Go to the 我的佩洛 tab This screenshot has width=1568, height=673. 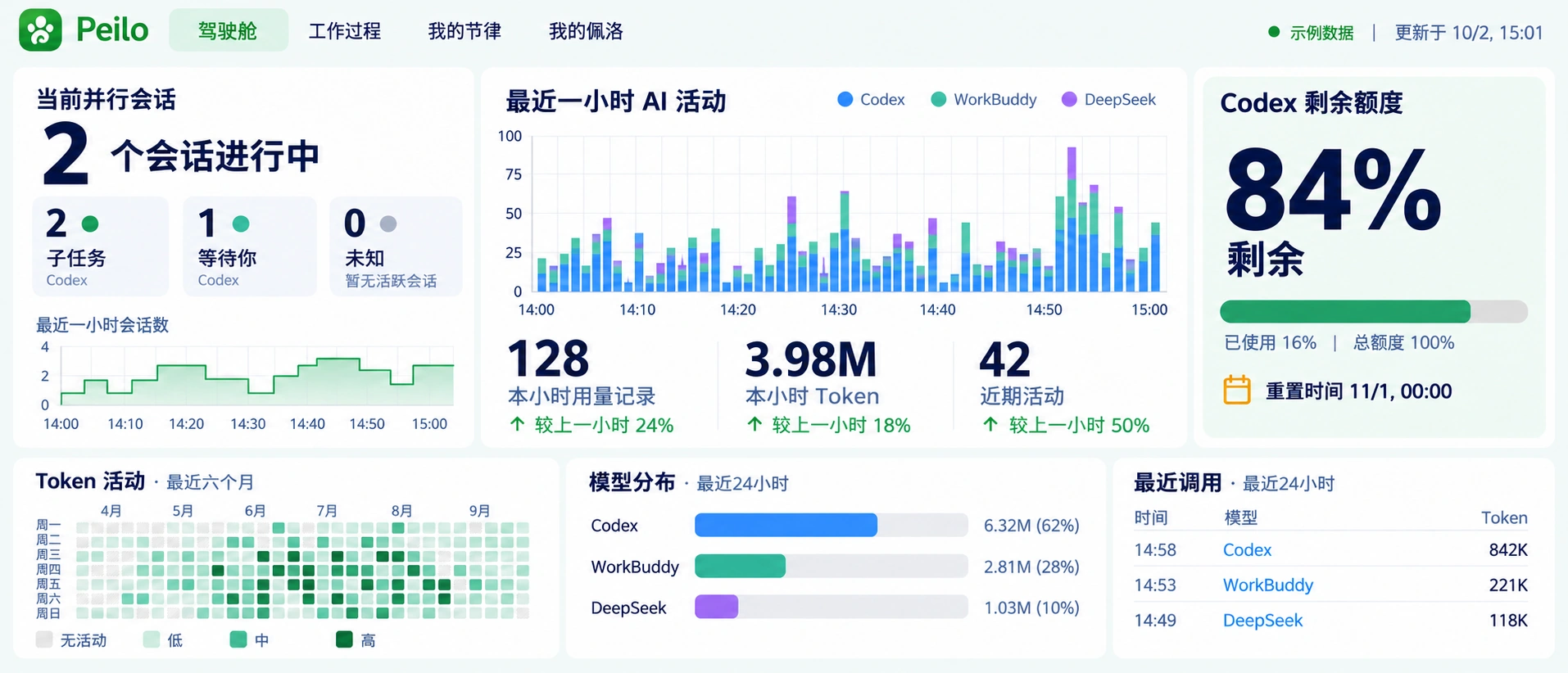click(x=586, y=31)
